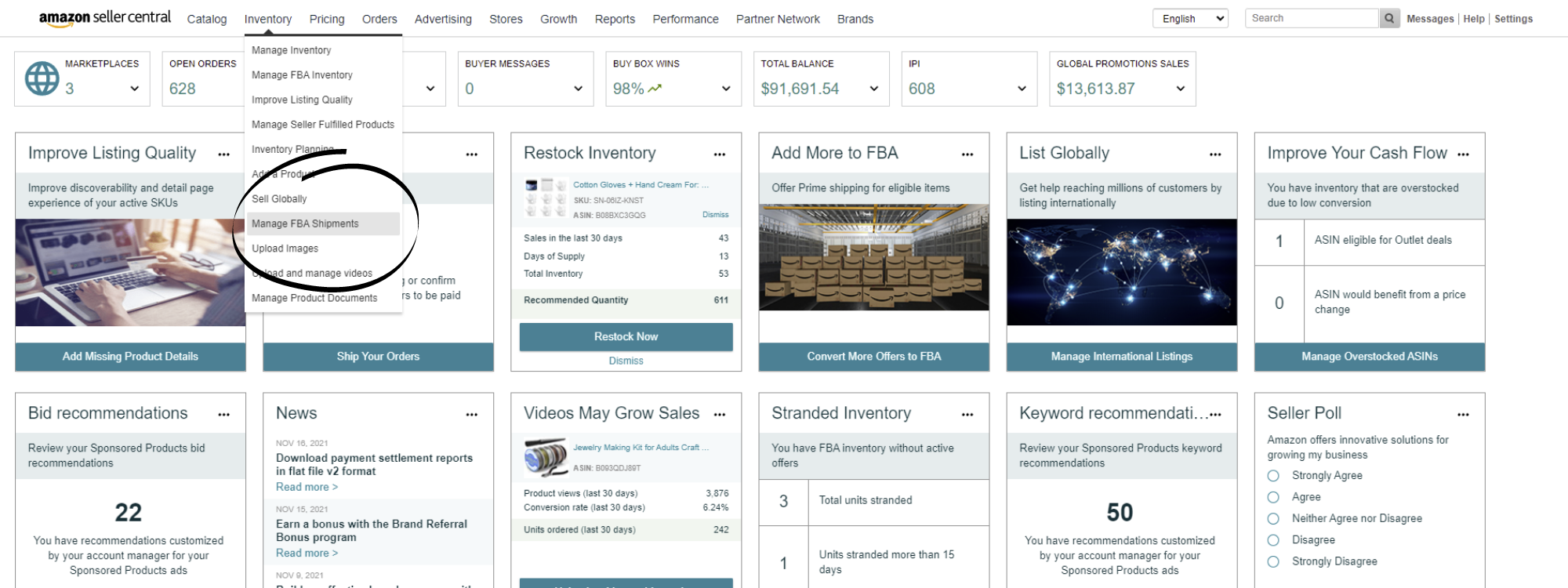Viewport: 1568px width, 588px height.
Task: Click the warehouse boxes image on Add More to FBA
Action: point(873,258)
